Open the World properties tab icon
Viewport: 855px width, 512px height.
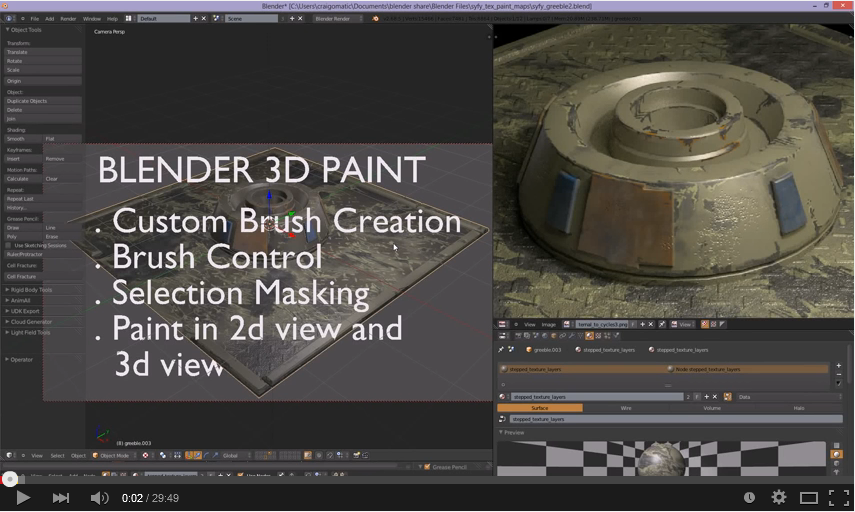tap(545, 335)
